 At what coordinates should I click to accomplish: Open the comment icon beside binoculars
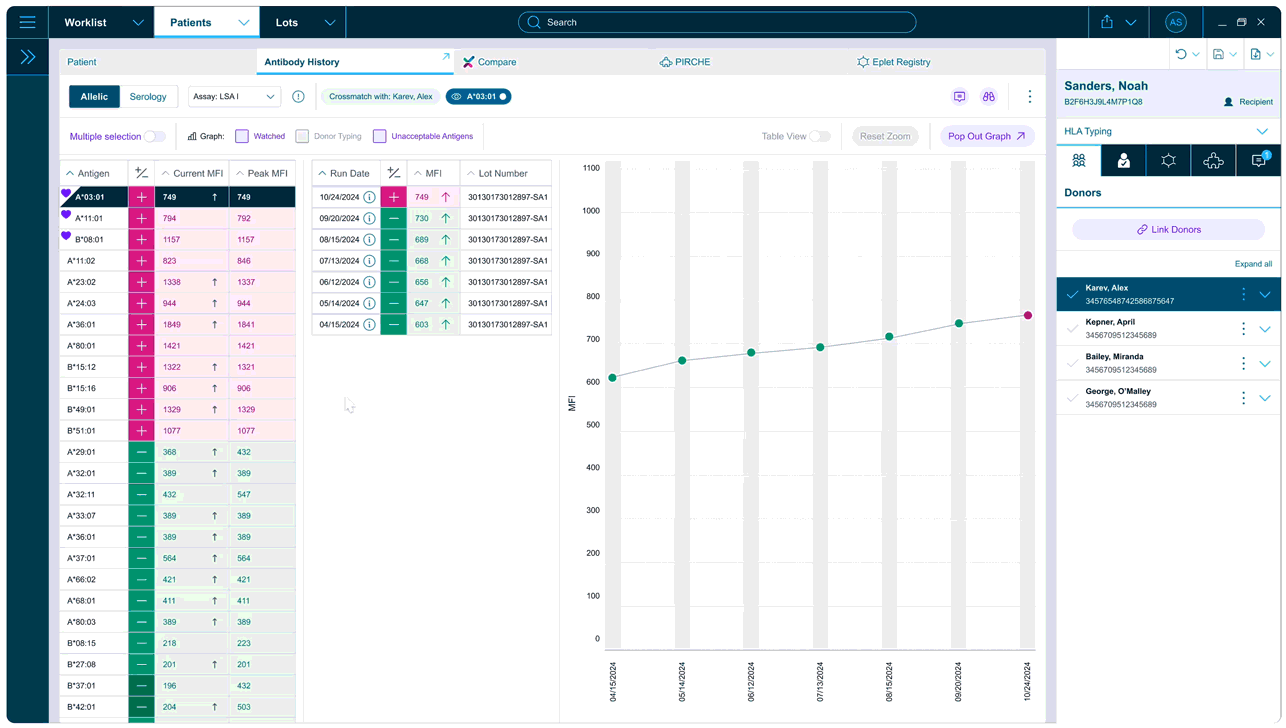959,97
